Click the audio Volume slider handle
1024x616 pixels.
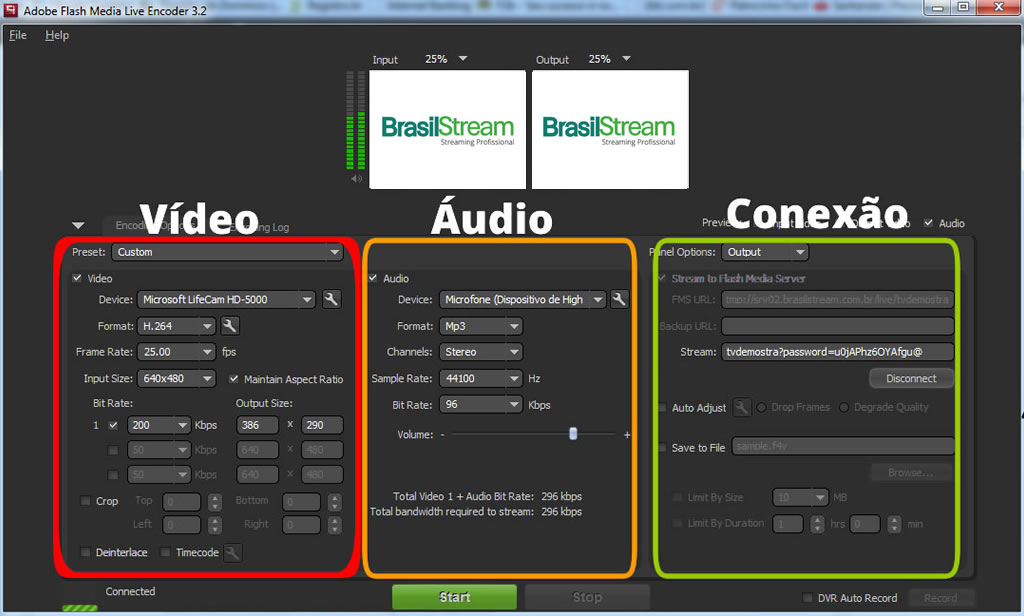coord(573,434)
